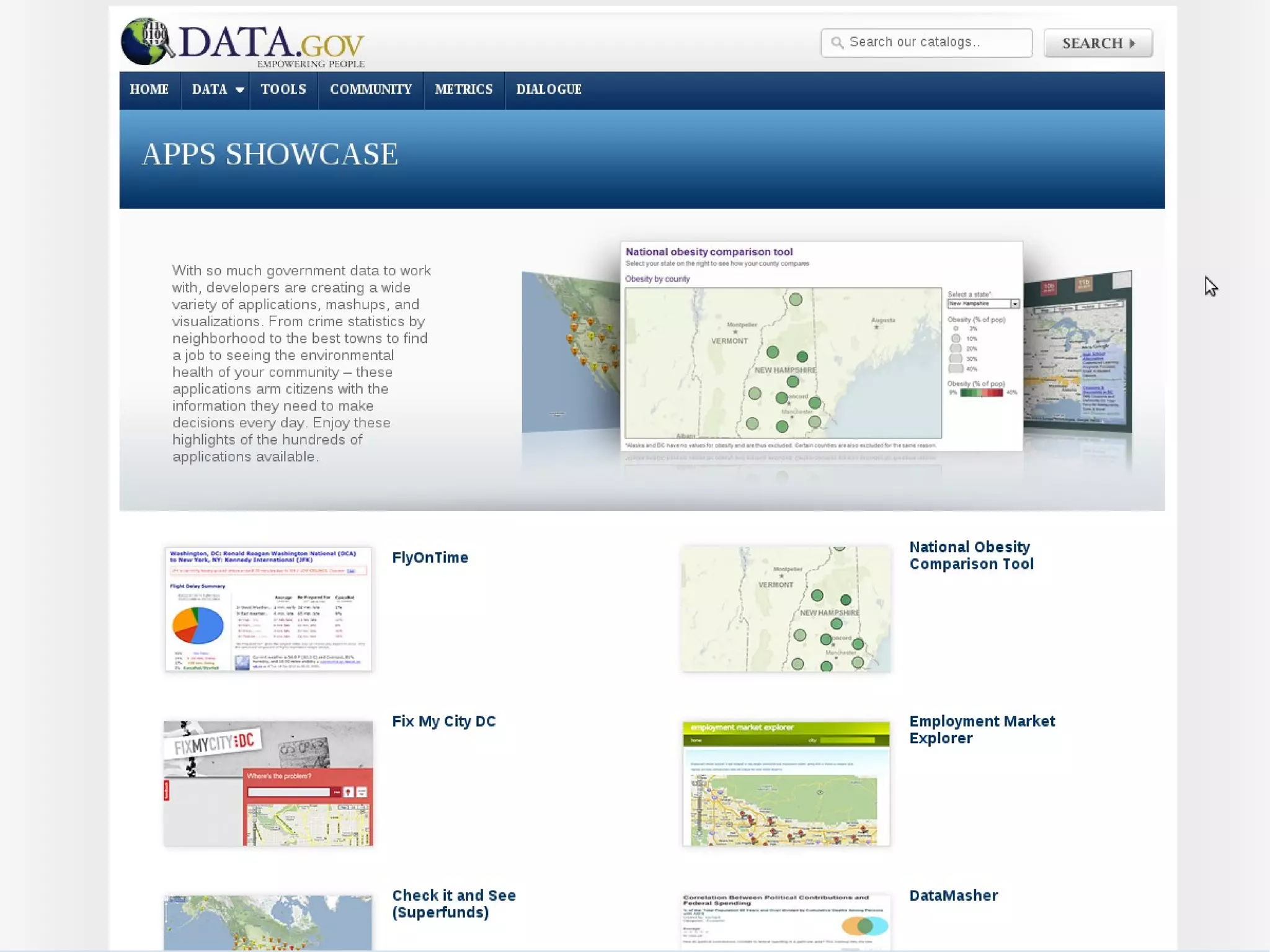This screenshot has height=952, width=1270.
Task: Open the Select a state dropdown in the carousel
Action: pyautogui.click(x=983, y=304)
